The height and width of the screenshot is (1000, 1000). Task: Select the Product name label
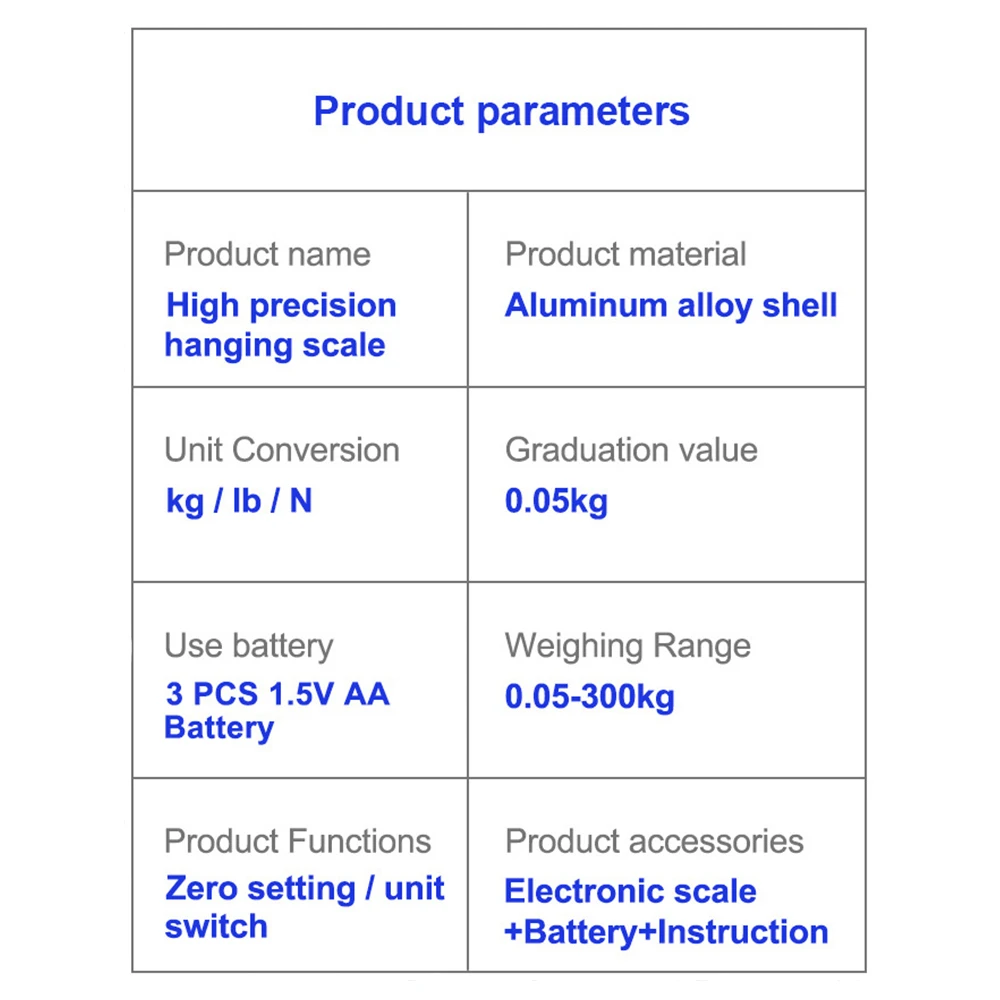(x=267, y=254)
